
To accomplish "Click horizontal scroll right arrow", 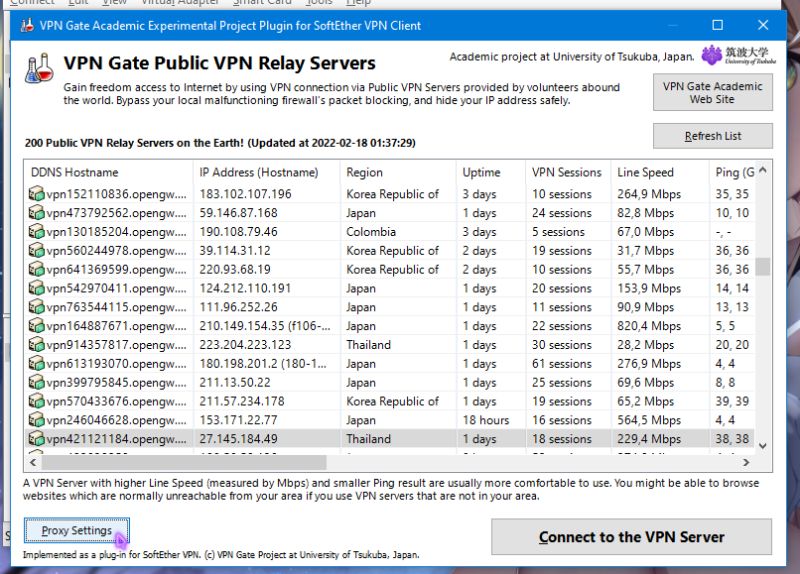I will [746, 462].
